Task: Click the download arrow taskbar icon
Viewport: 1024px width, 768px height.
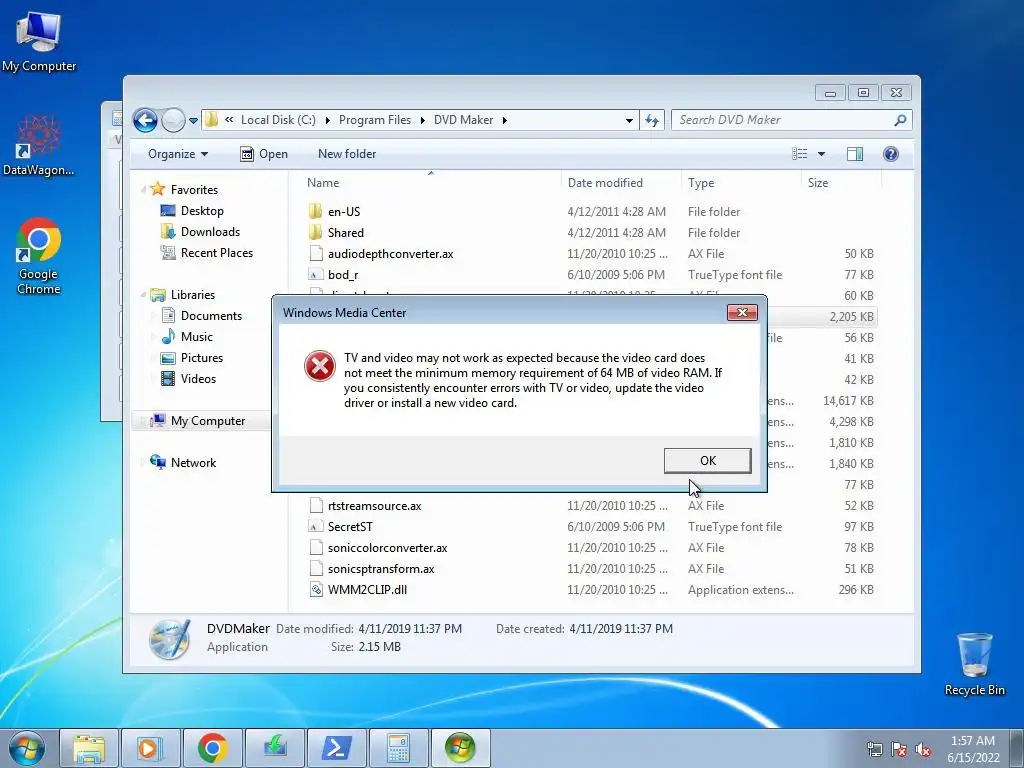Action: point(274,748)
